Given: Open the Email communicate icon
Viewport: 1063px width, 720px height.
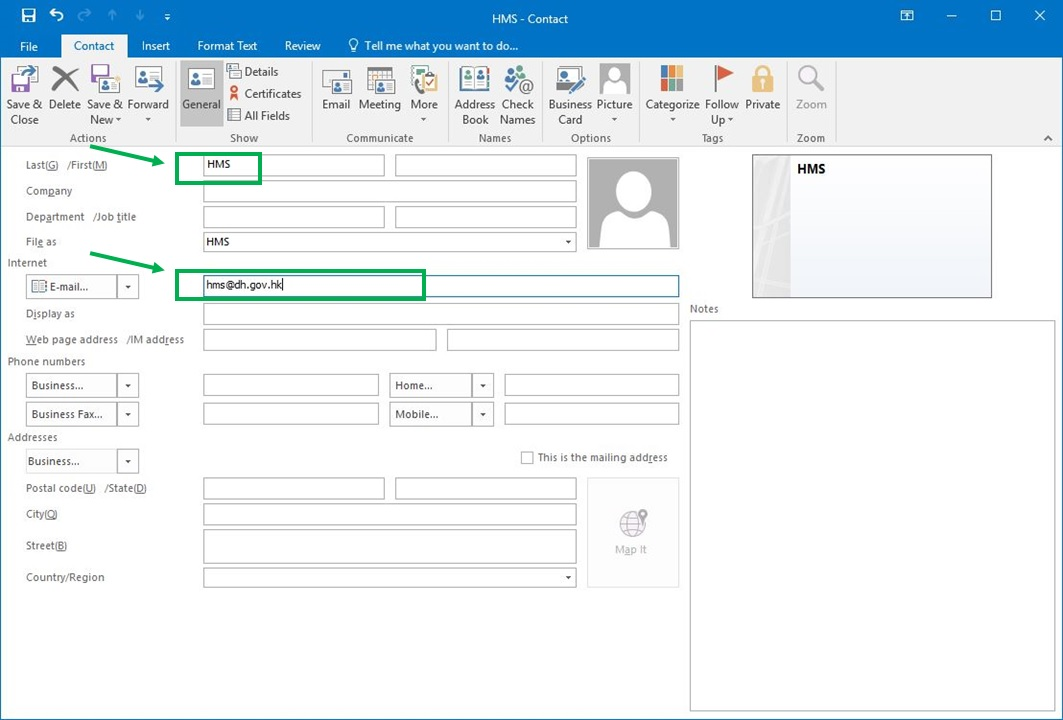Looking at the screenshot, I should [x=336, y=90].
